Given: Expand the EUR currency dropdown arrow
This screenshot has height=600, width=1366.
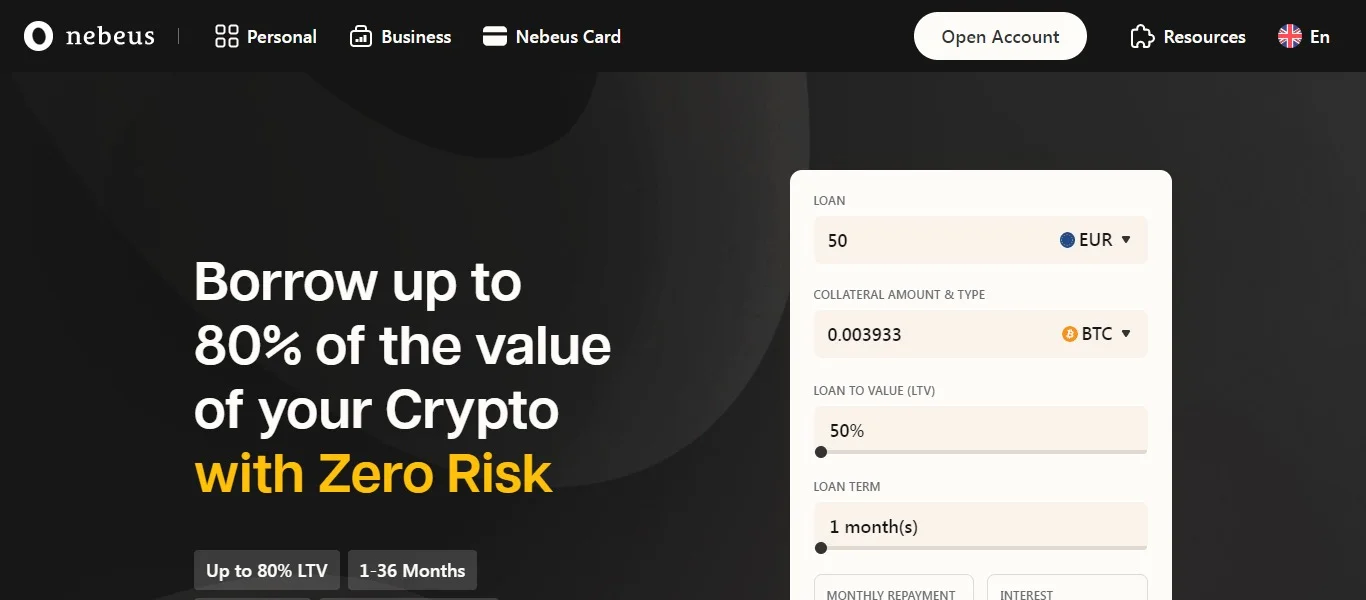Looking at the screenshot, I should coord(1126,240).
